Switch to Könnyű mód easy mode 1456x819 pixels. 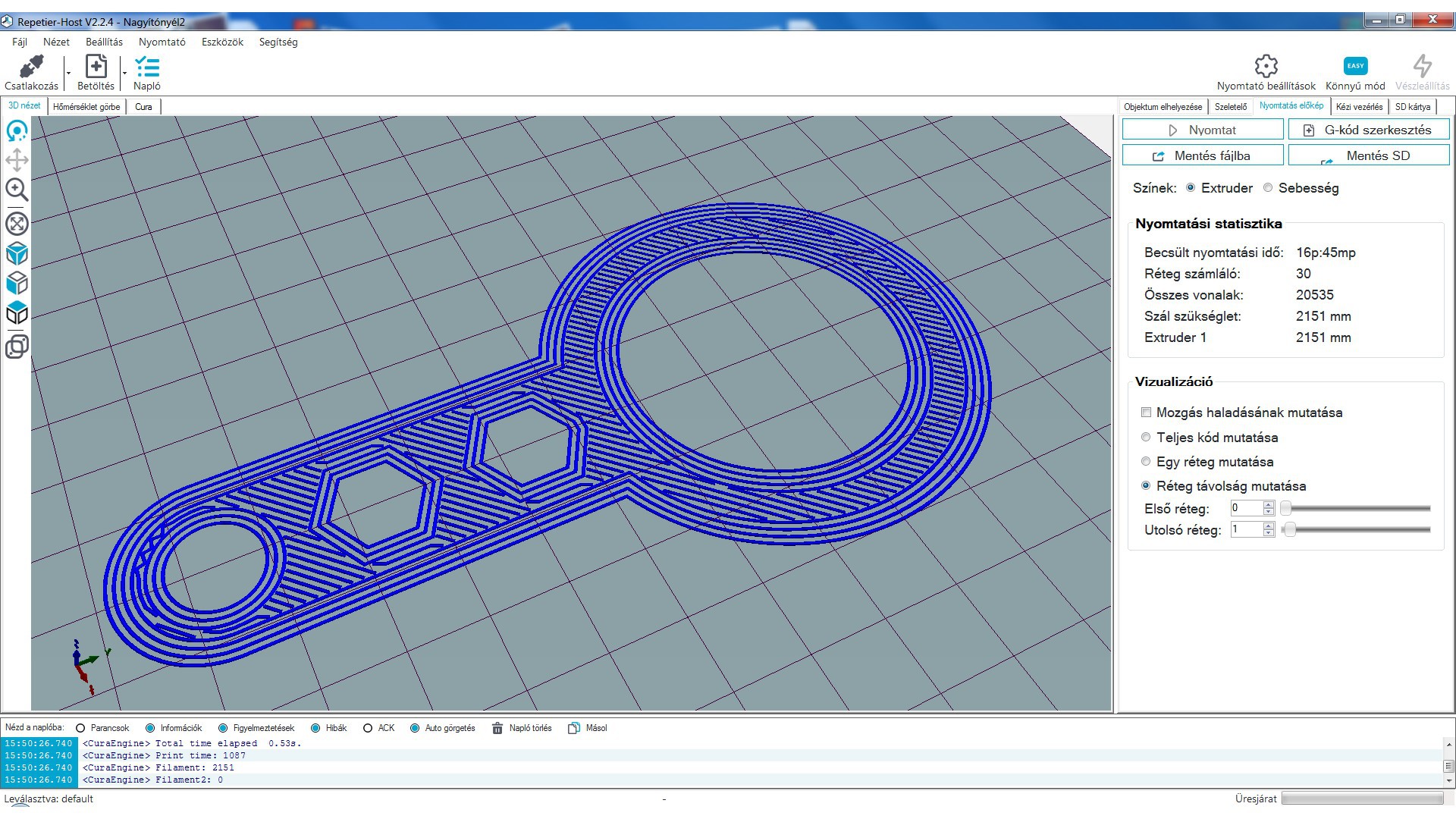pos(1354,66)
